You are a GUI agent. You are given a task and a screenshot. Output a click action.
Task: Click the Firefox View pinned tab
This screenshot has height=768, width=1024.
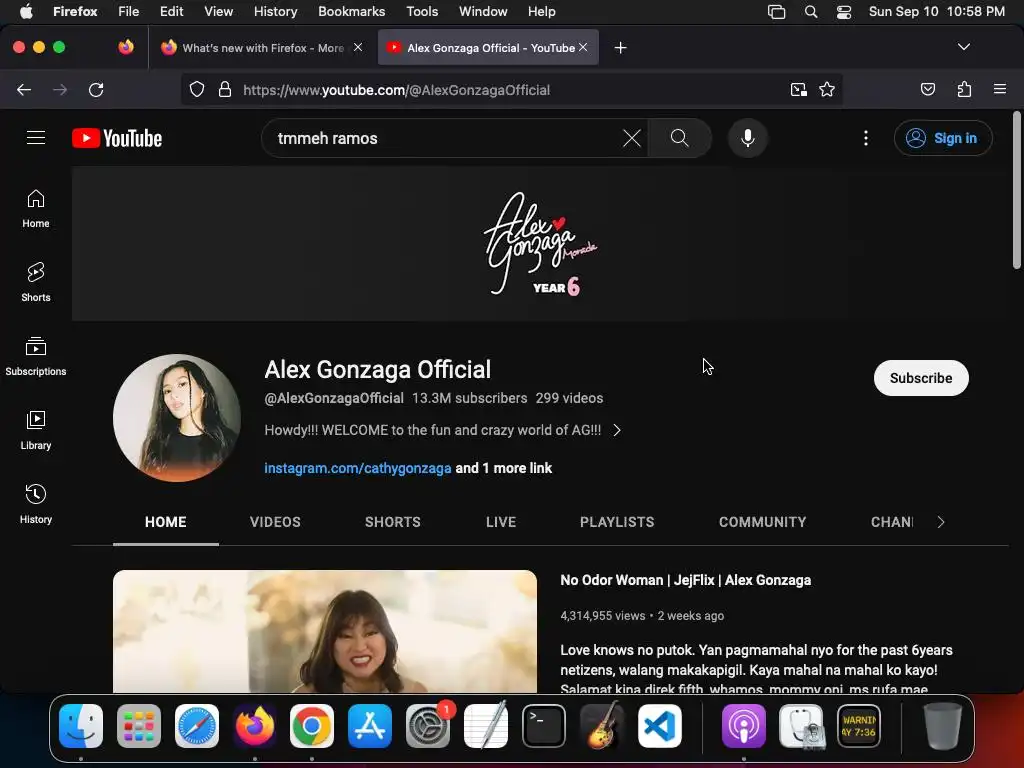tap(126, 47)
